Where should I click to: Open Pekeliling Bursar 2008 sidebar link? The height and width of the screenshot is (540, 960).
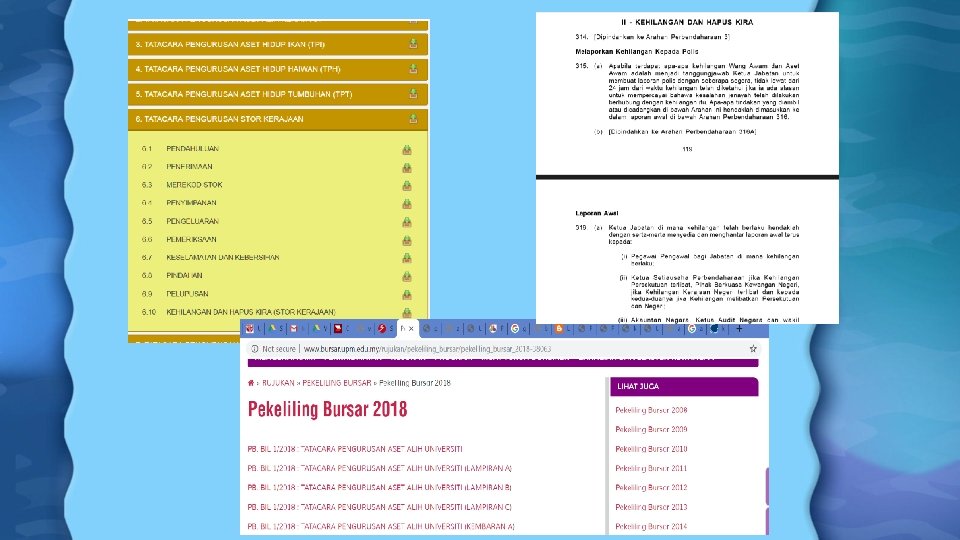pos(651,410)
